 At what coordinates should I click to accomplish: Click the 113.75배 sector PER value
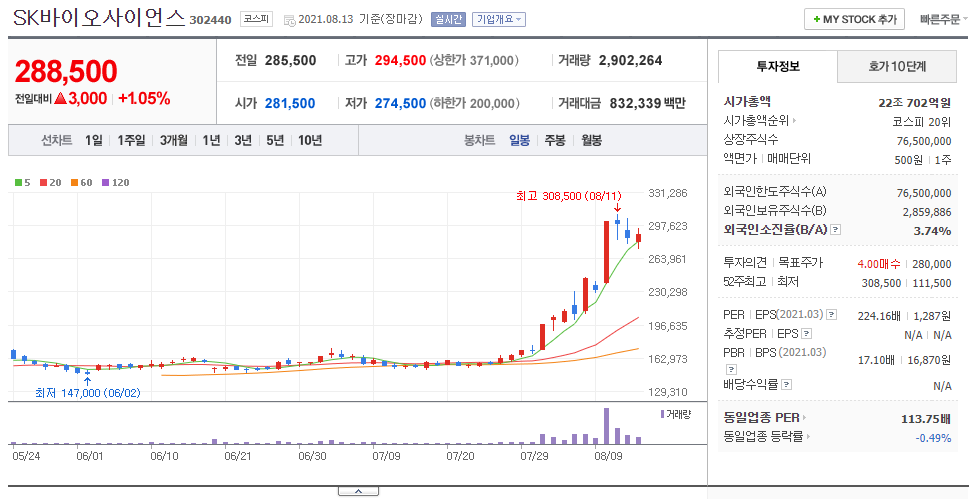926,419
